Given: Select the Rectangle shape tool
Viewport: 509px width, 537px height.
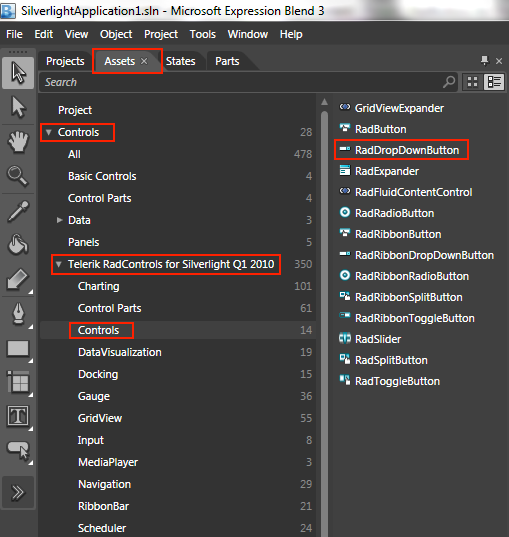Looking at the screenshot, I should pyautogui.click(x=18, y=349).
